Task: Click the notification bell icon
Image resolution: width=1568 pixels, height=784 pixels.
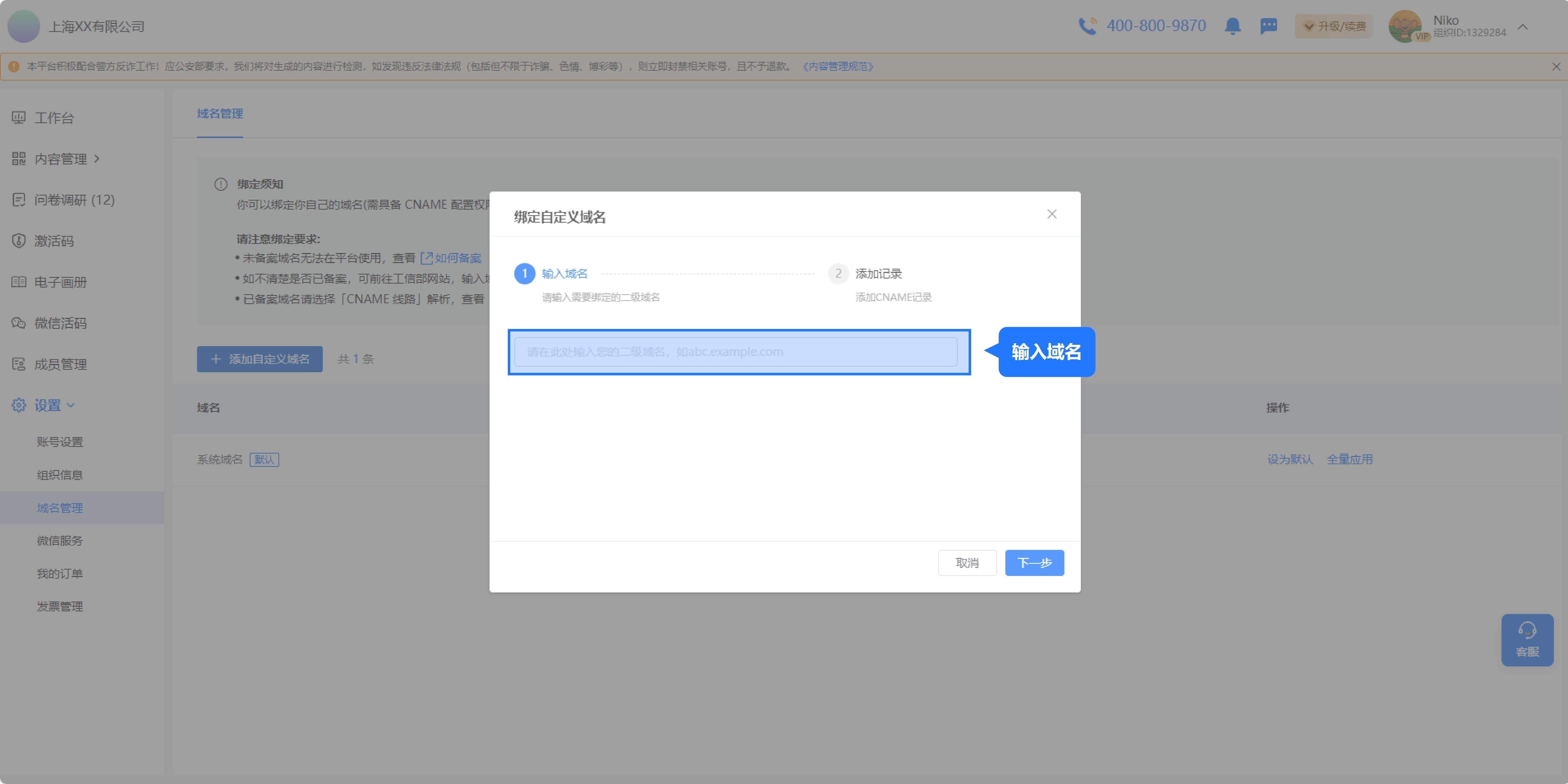Action: [1233, 26]
